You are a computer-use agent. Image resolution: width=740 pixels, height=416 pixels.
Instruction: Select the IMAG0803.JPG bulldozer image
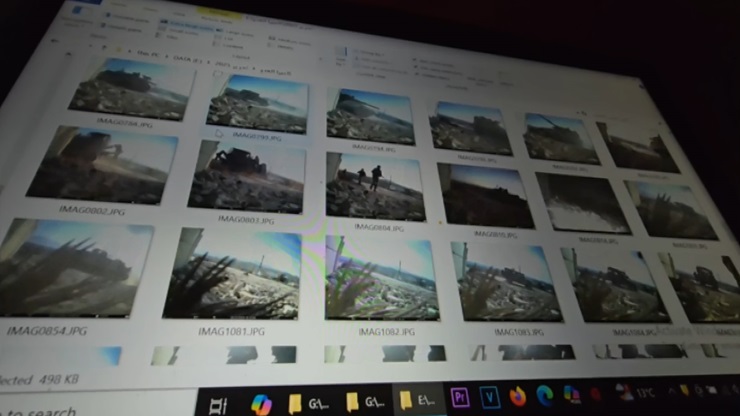coord(248,176)
